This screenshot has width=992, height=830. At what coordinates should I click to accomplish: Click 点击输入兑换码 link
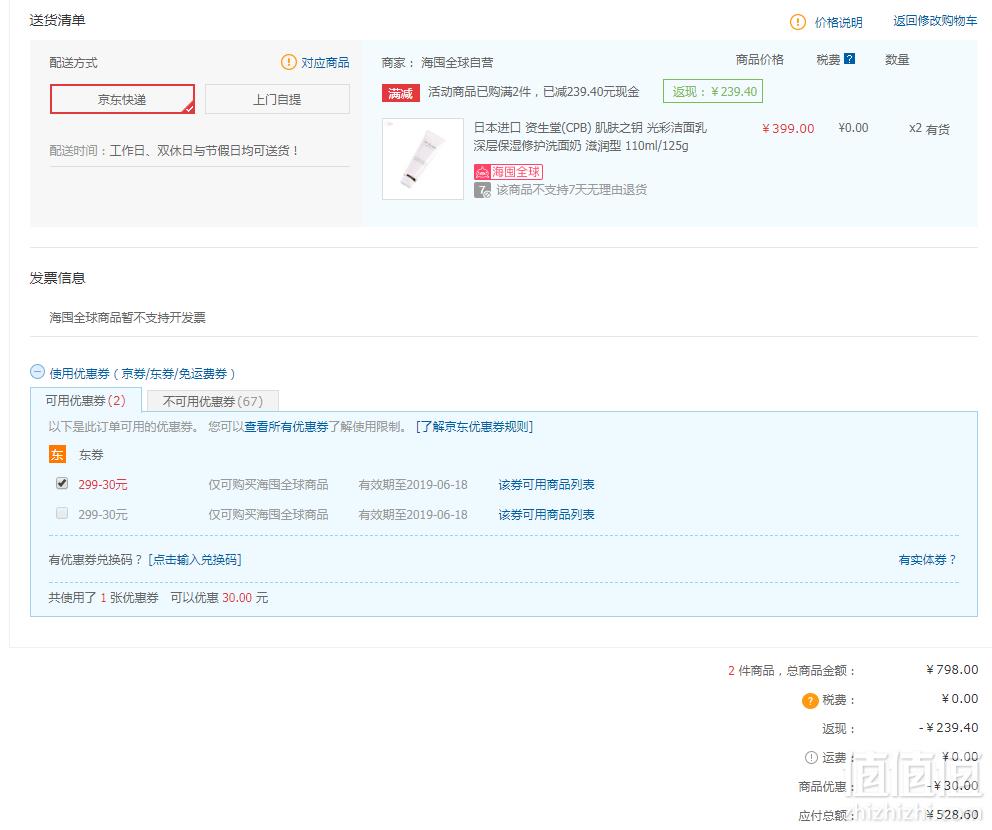pyautogui.click(x=195, y=559)
